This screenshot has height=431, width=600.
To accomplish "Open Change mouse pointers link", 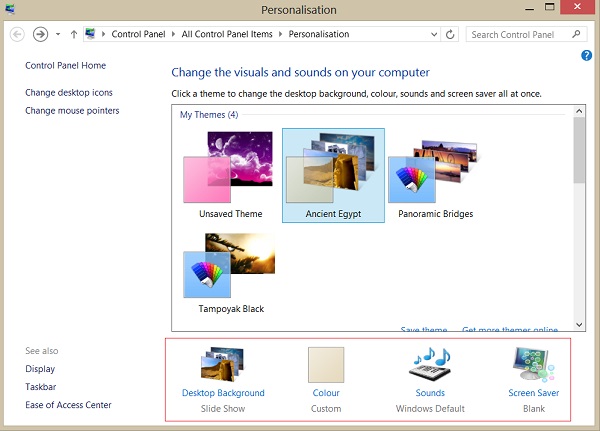I will point(72,111).
